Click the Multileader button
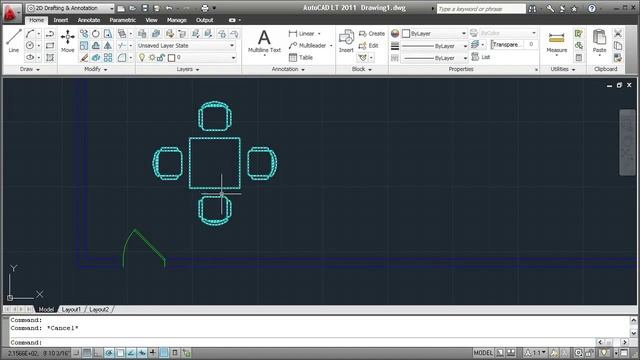 (310, 46)
